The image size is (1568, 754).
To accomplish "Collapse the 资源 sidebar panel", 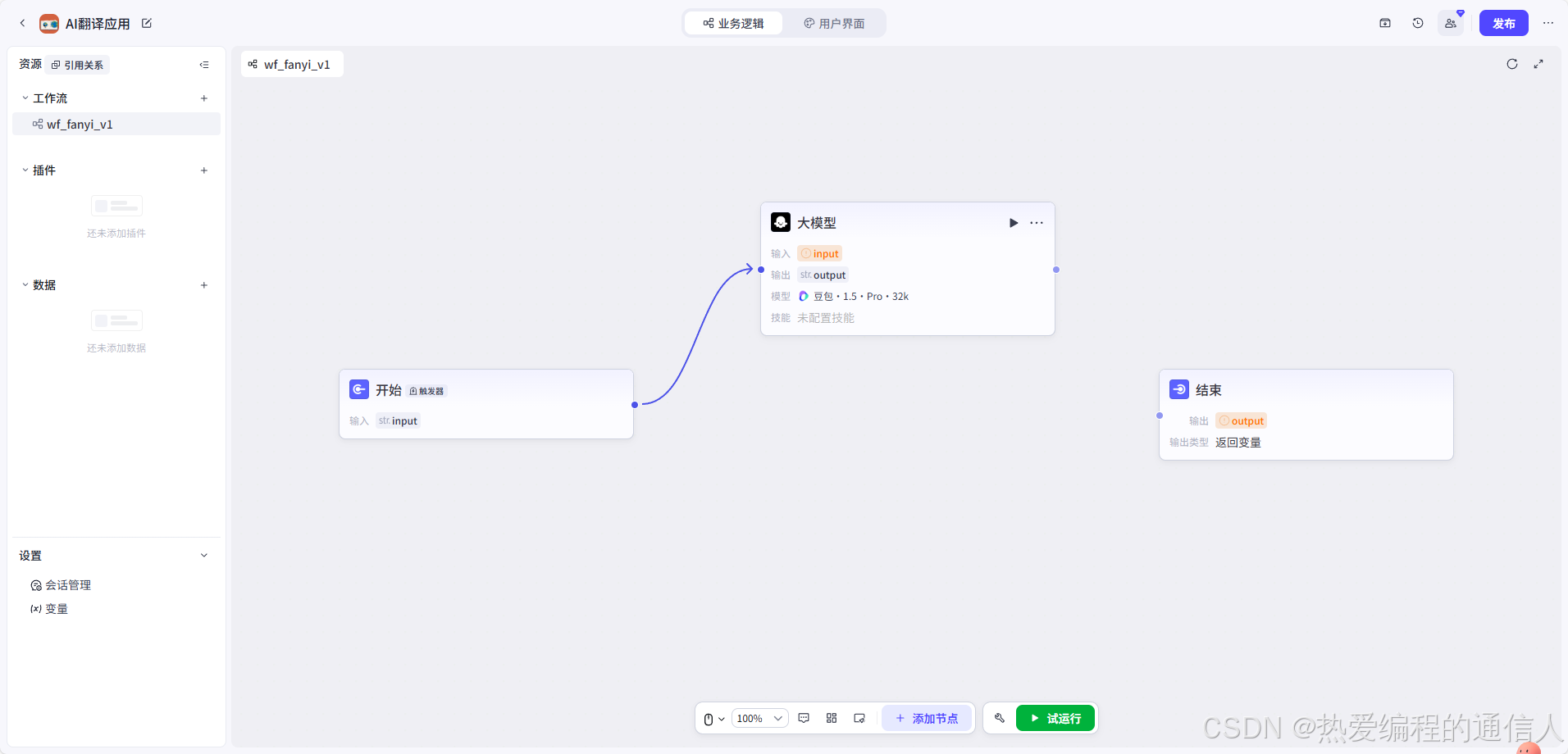I will click(x=204, y=65).
